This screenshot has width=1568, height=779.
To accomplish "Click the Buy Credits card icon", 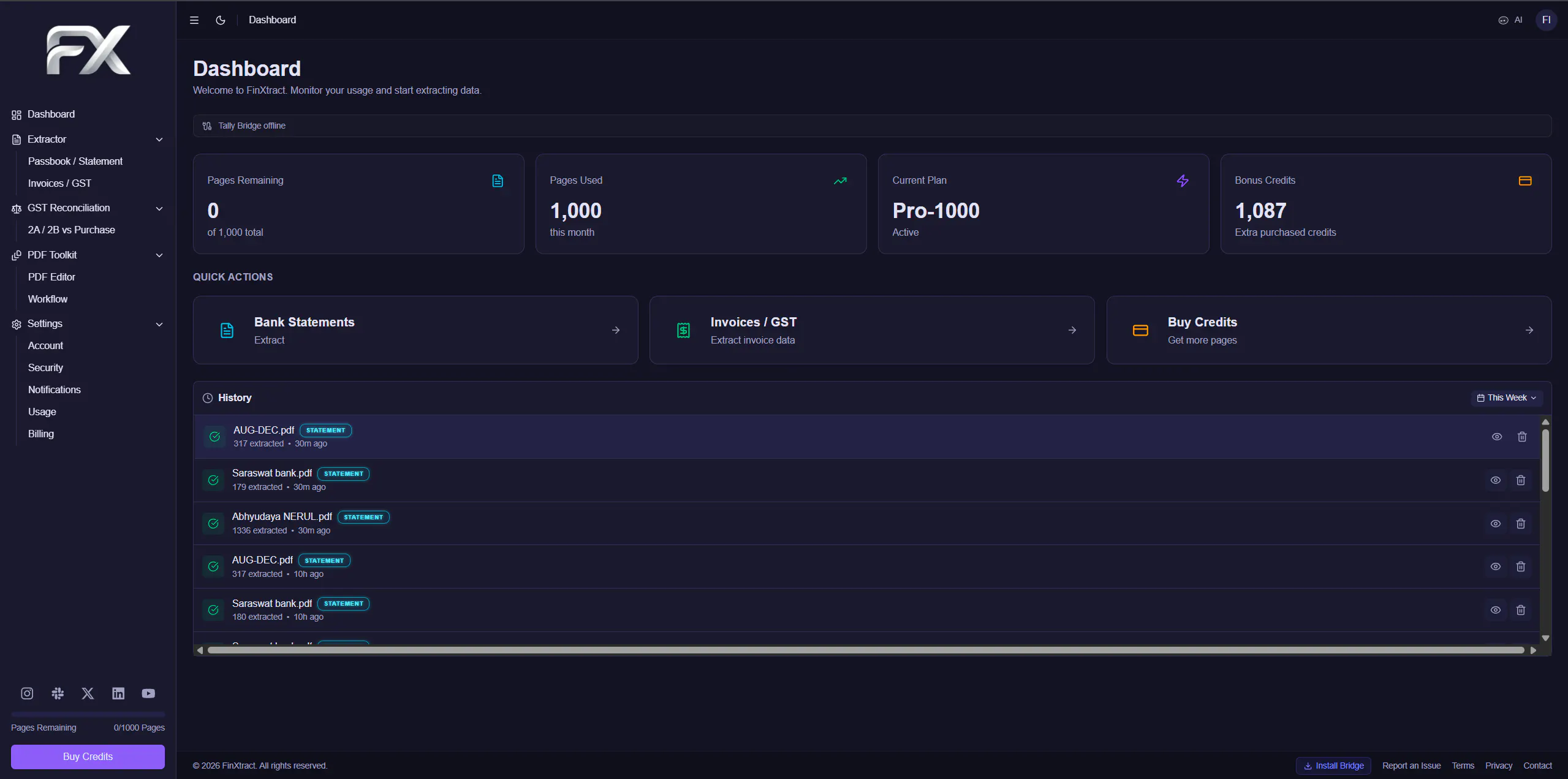I will (1140, 331).
